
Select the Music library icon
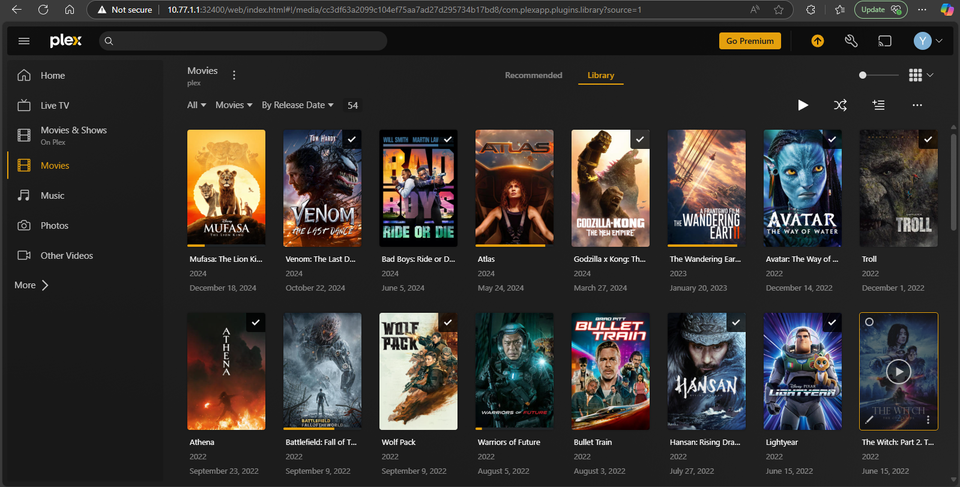24,195
